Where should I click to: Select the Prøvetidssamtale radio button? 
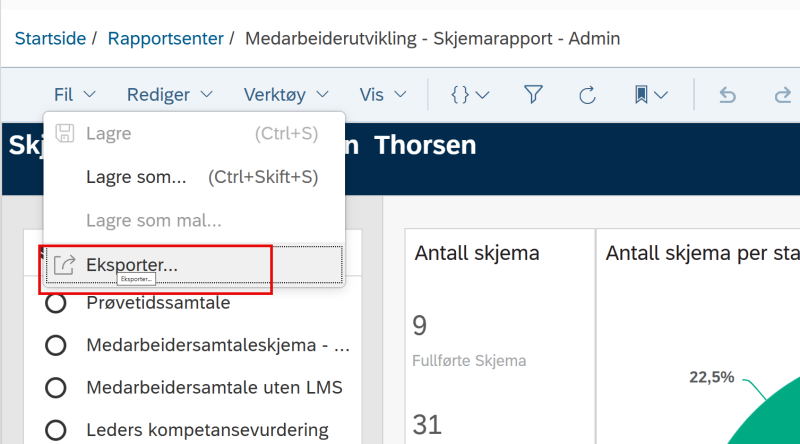[56, 303]
